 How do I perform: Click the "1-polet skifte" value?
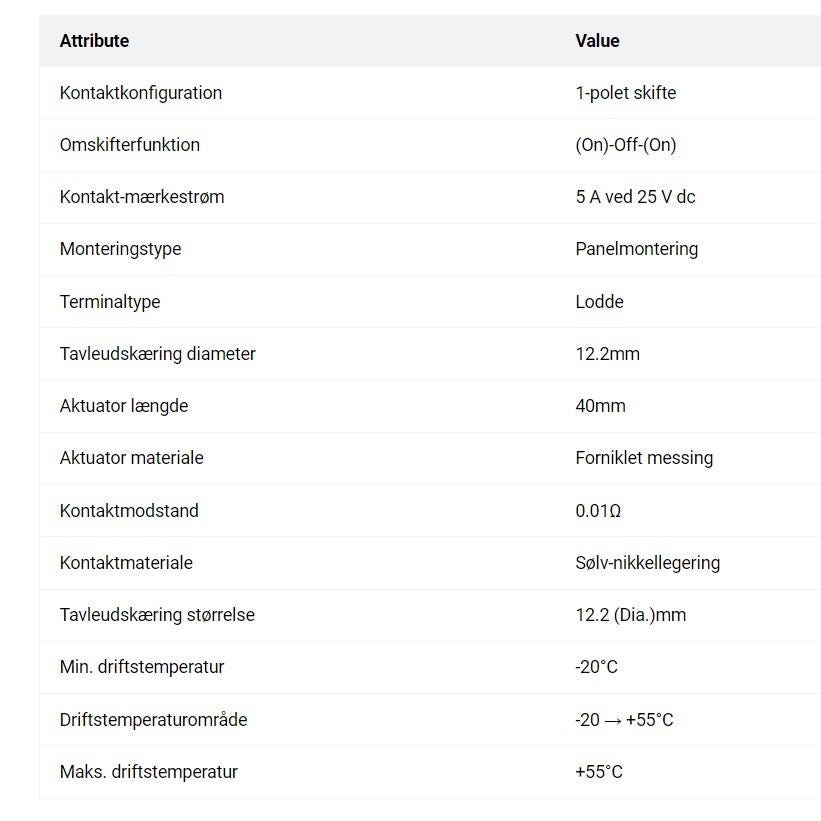[626, 93]
